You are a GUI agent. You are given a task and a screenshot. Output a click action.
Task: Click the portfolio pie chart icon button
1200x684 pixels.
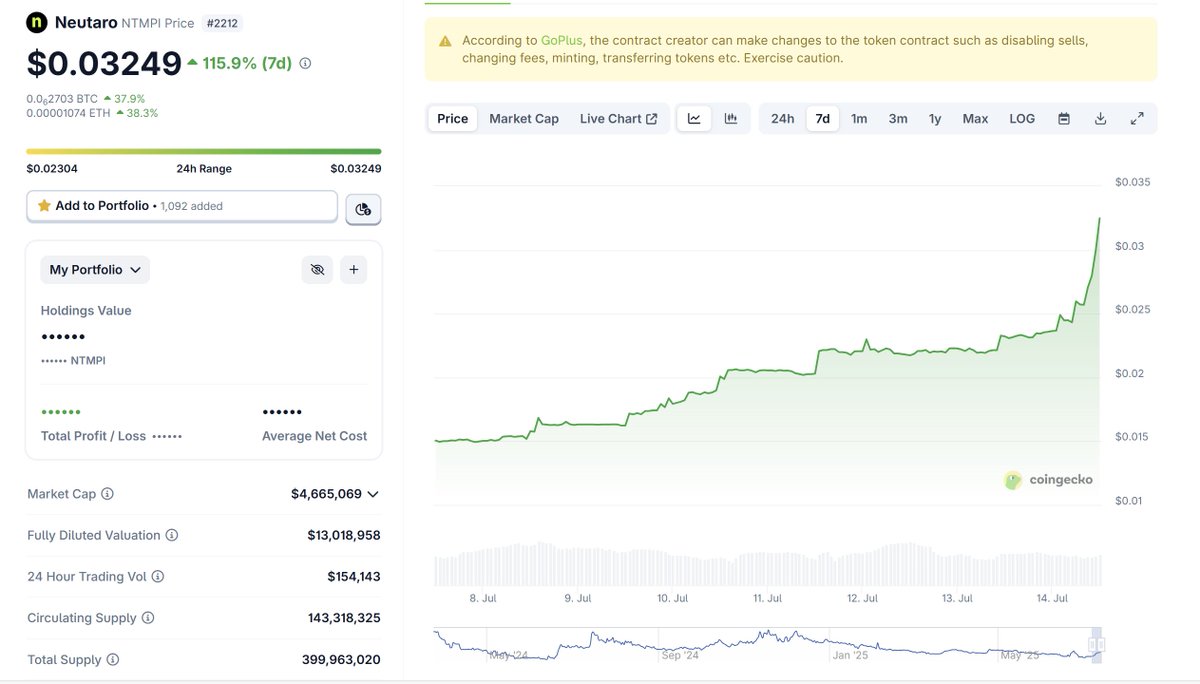click(363, 208)
